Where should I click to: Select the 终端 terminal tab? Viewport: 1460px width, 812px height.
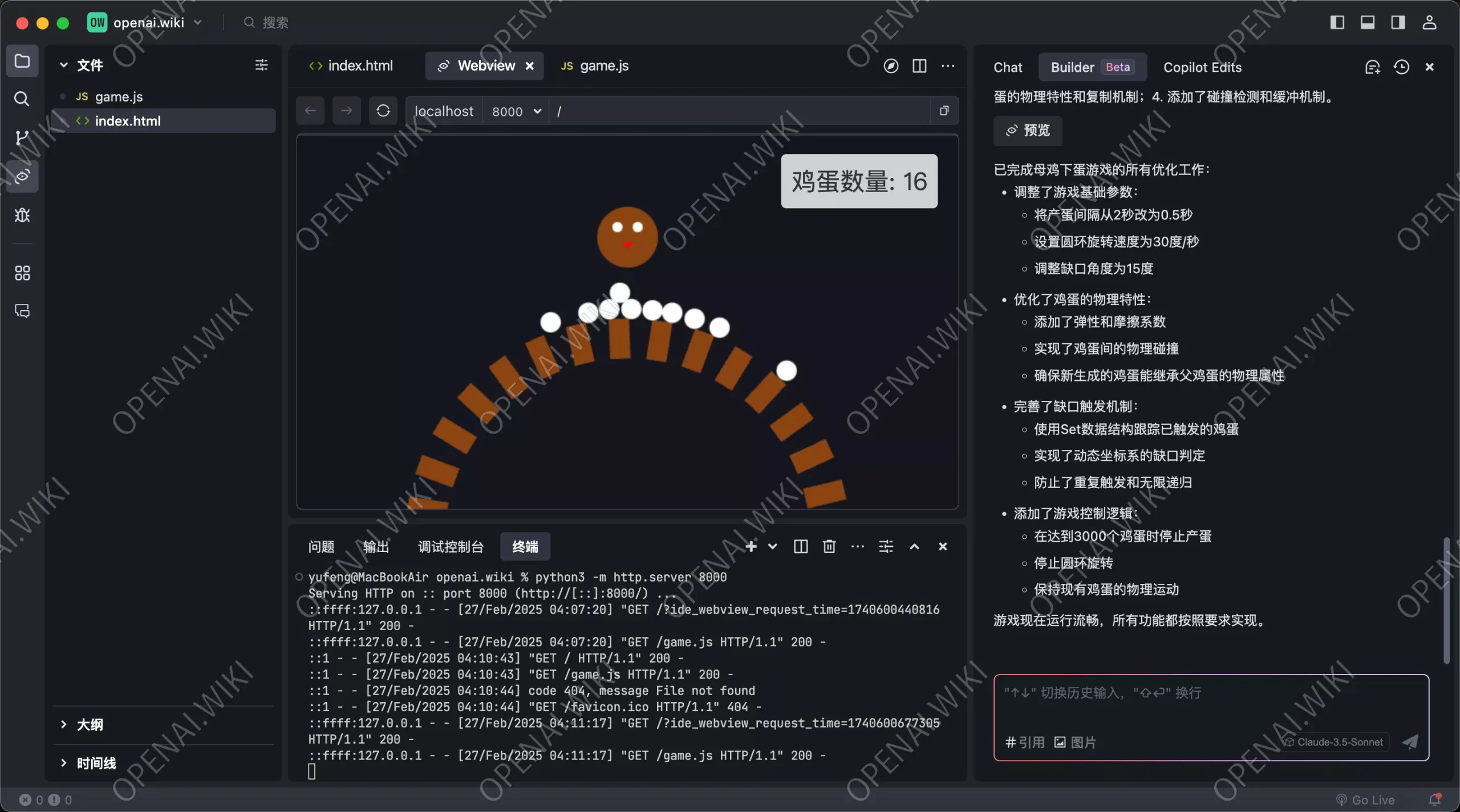click(x=525, y=547)
